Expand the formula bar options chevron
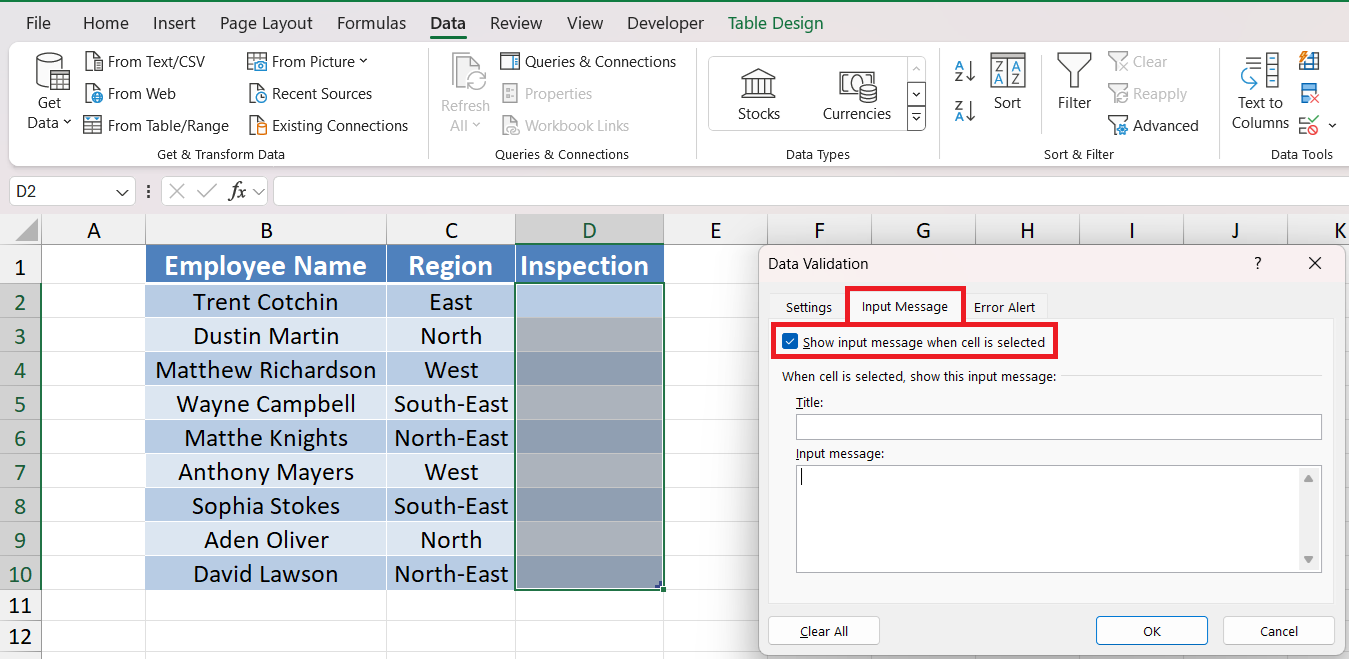This screenshot has width=1349, height=659. (x=259, y=191)
